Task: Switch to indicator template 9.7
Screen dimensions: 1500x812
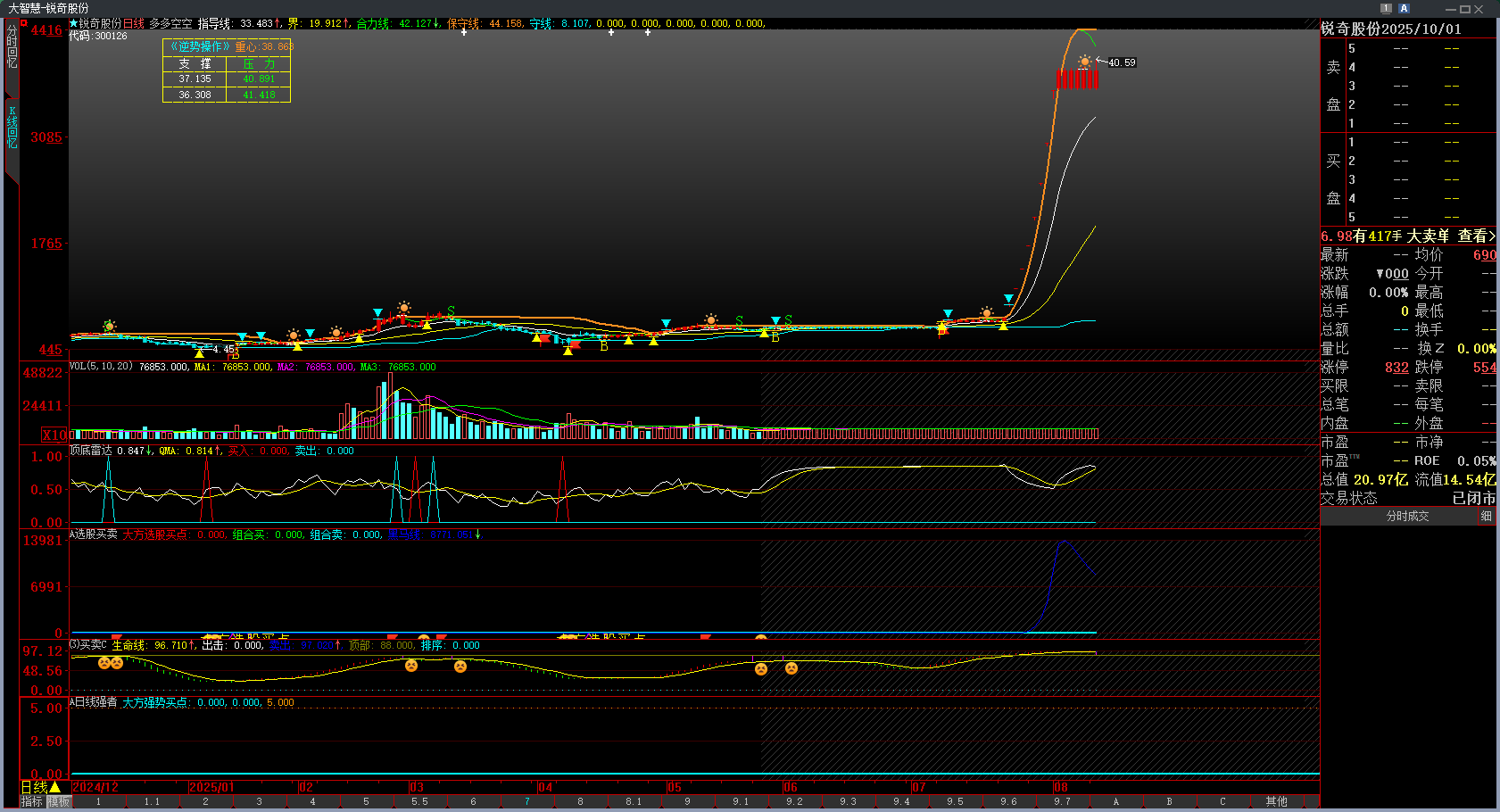Action: click(1062, 801)
